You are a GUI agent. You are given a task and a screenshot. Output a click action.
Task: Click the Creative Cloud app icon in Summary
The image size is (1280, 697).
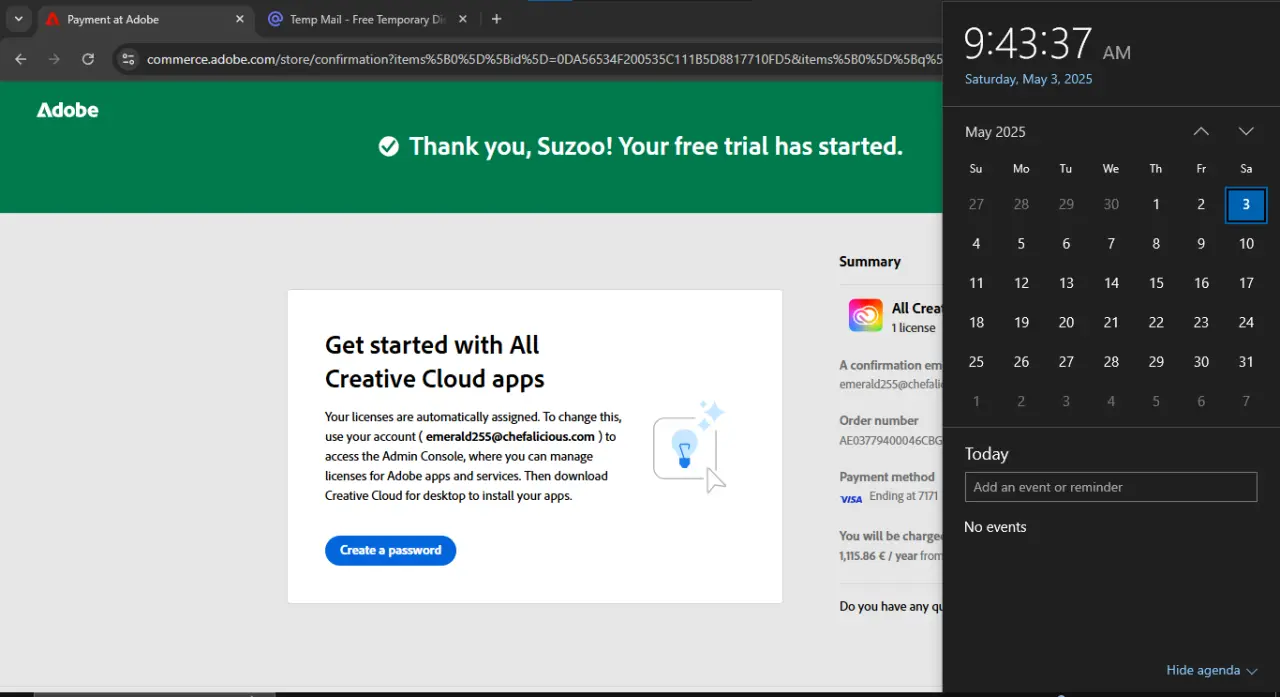tap(865, 315)
